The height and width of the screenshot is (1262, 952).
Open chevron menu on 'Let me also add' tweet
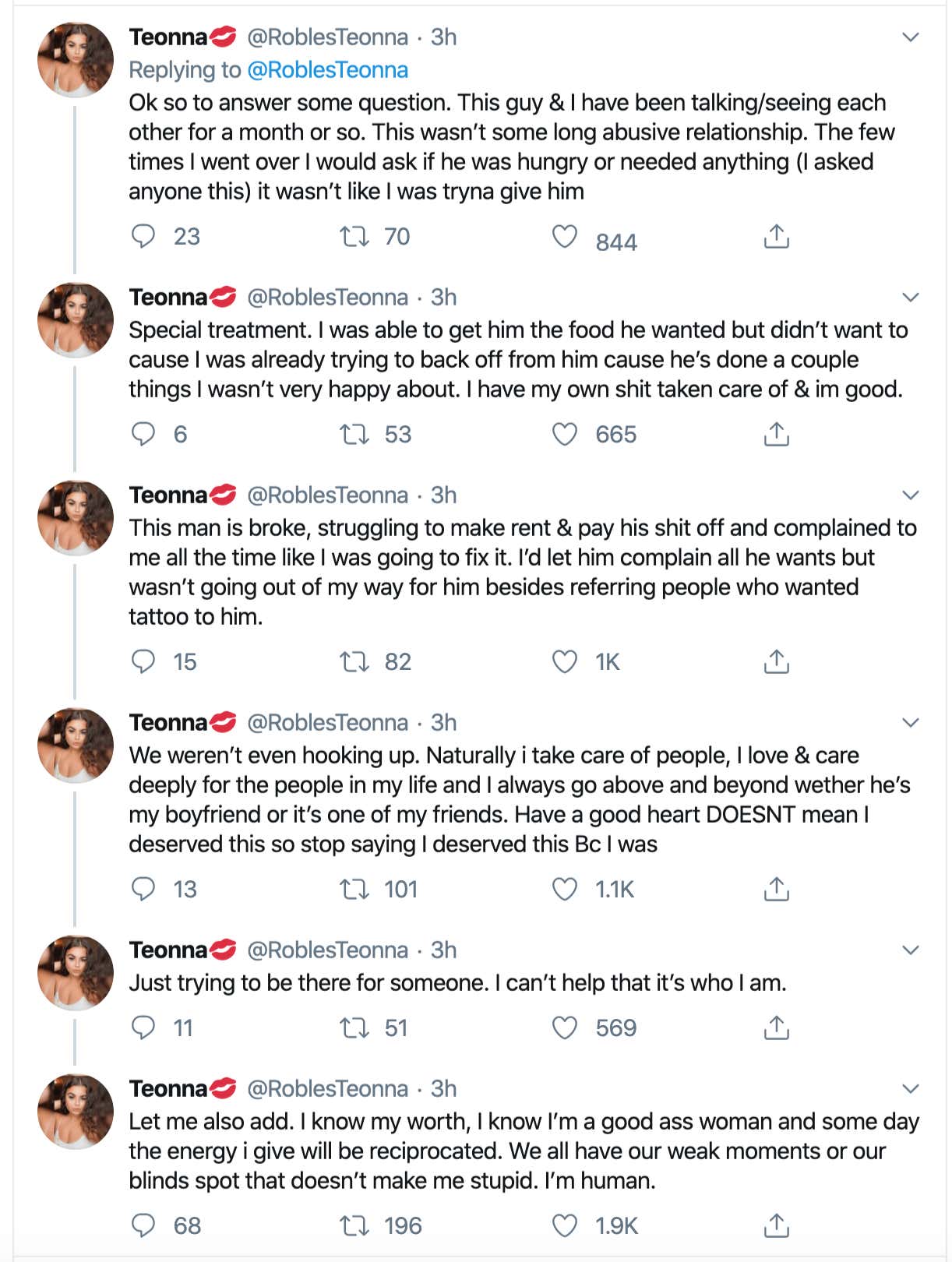[910, 1088]
